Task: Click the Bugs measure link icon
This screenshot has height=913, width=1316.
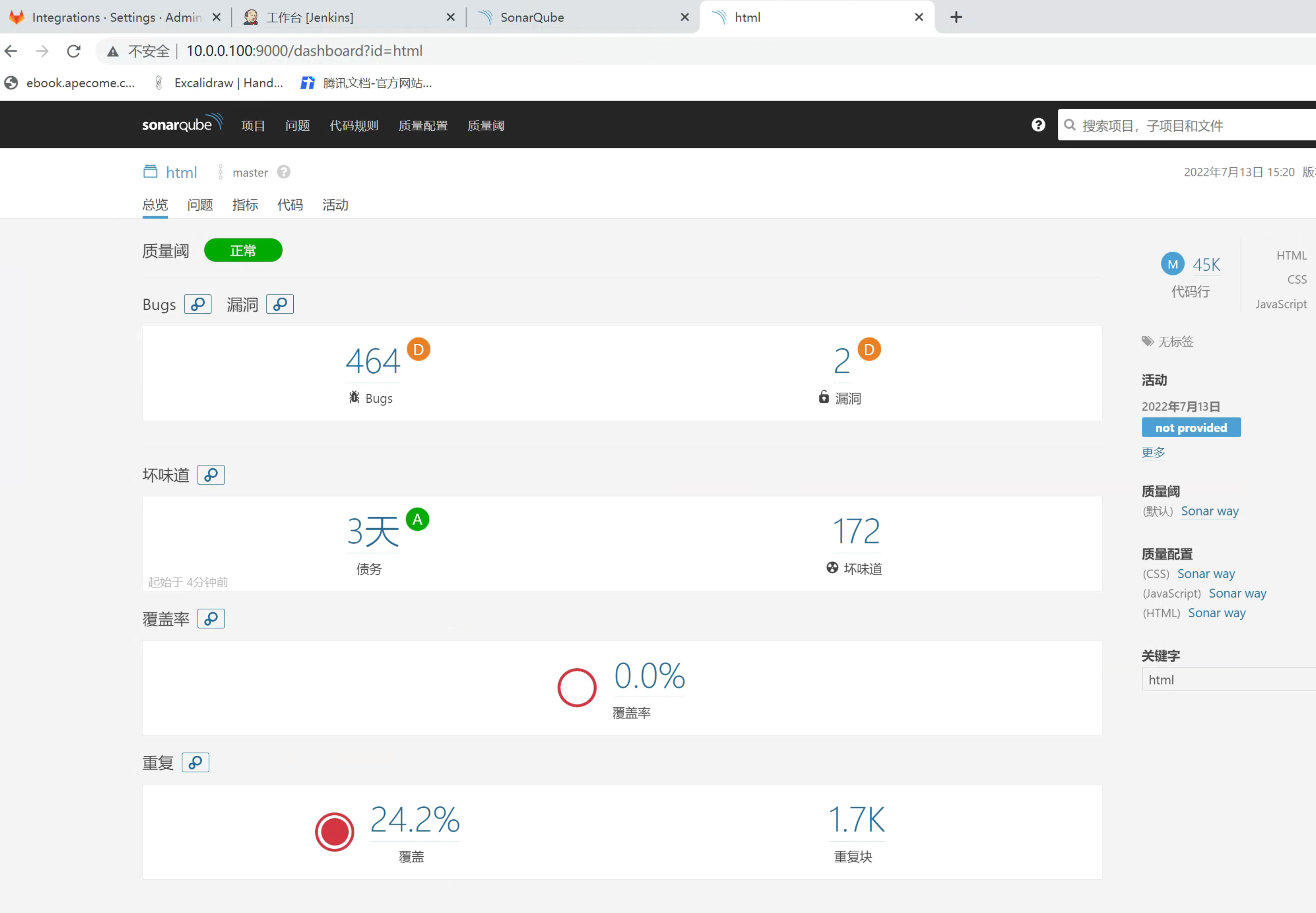Action: pyautogui.click(x=197, y=304)
